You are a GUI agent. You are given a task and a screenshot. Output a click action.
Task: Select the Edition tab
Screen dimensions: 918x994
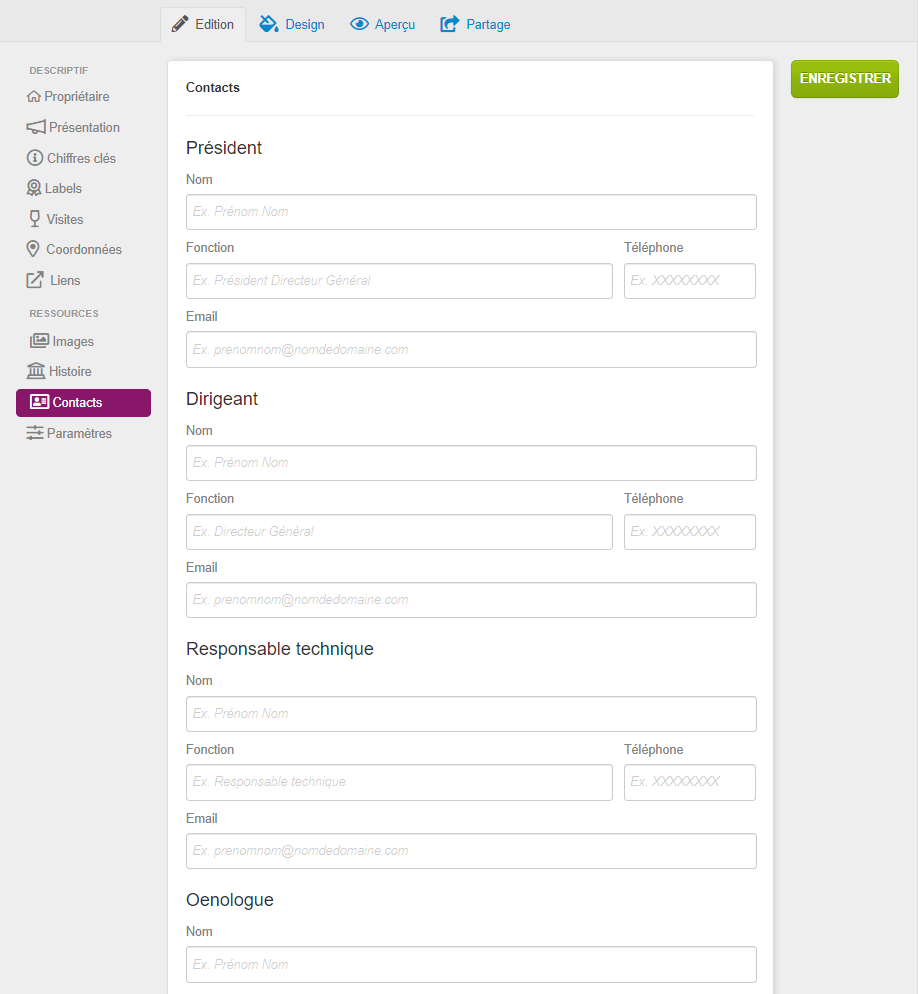pyautogui.click(x=203, y=24)
